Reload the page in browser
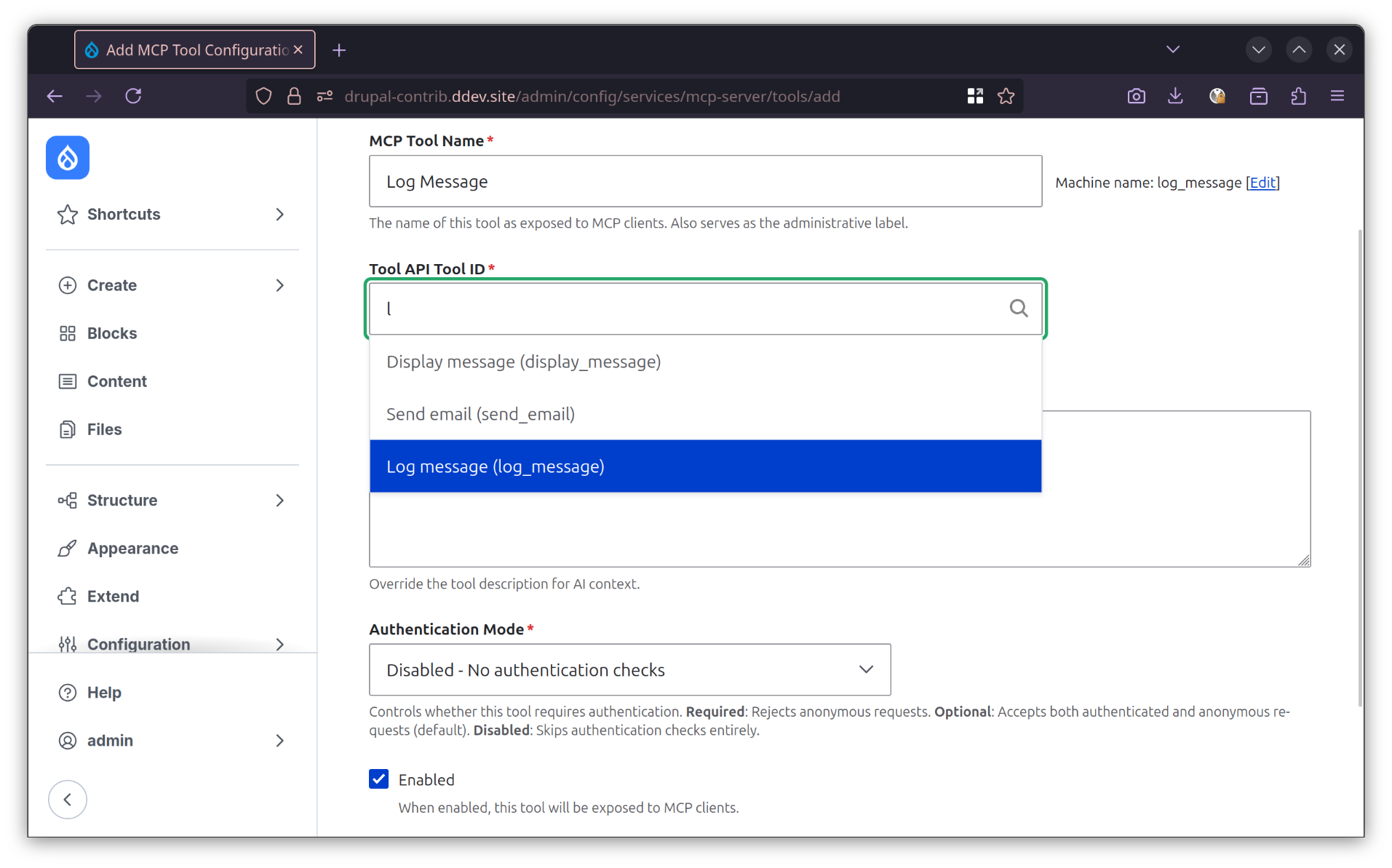1392x868 pixels. coord(133,96)
